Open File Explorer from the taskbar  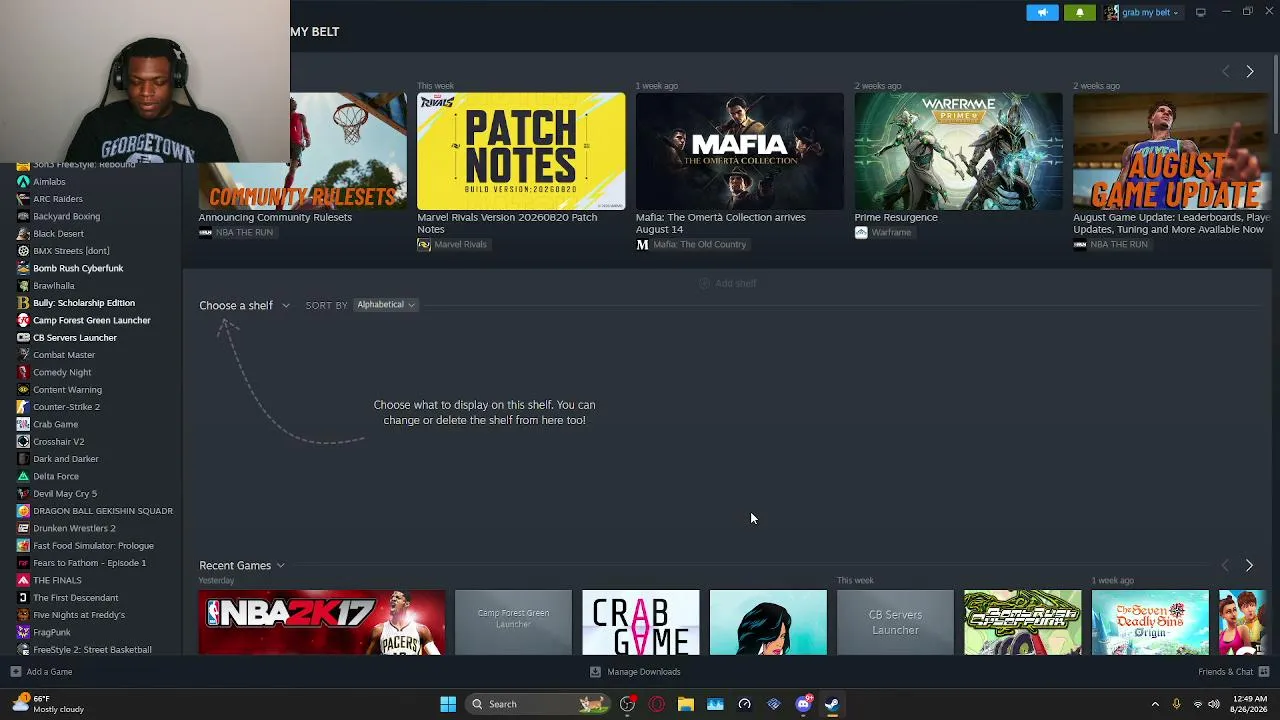685,704
